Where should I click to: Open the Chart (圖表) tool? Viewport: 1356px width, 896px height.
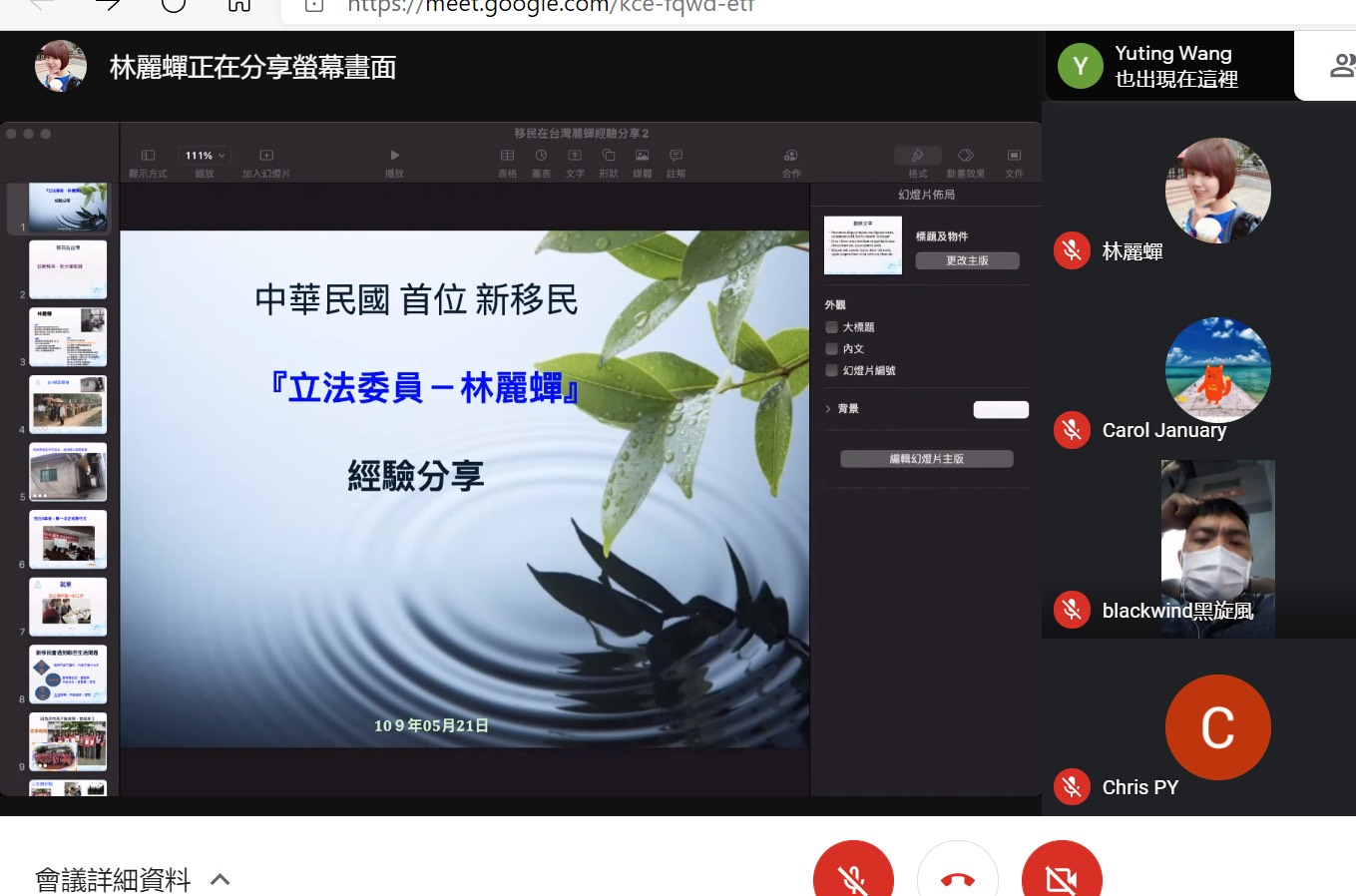(541, 156)
